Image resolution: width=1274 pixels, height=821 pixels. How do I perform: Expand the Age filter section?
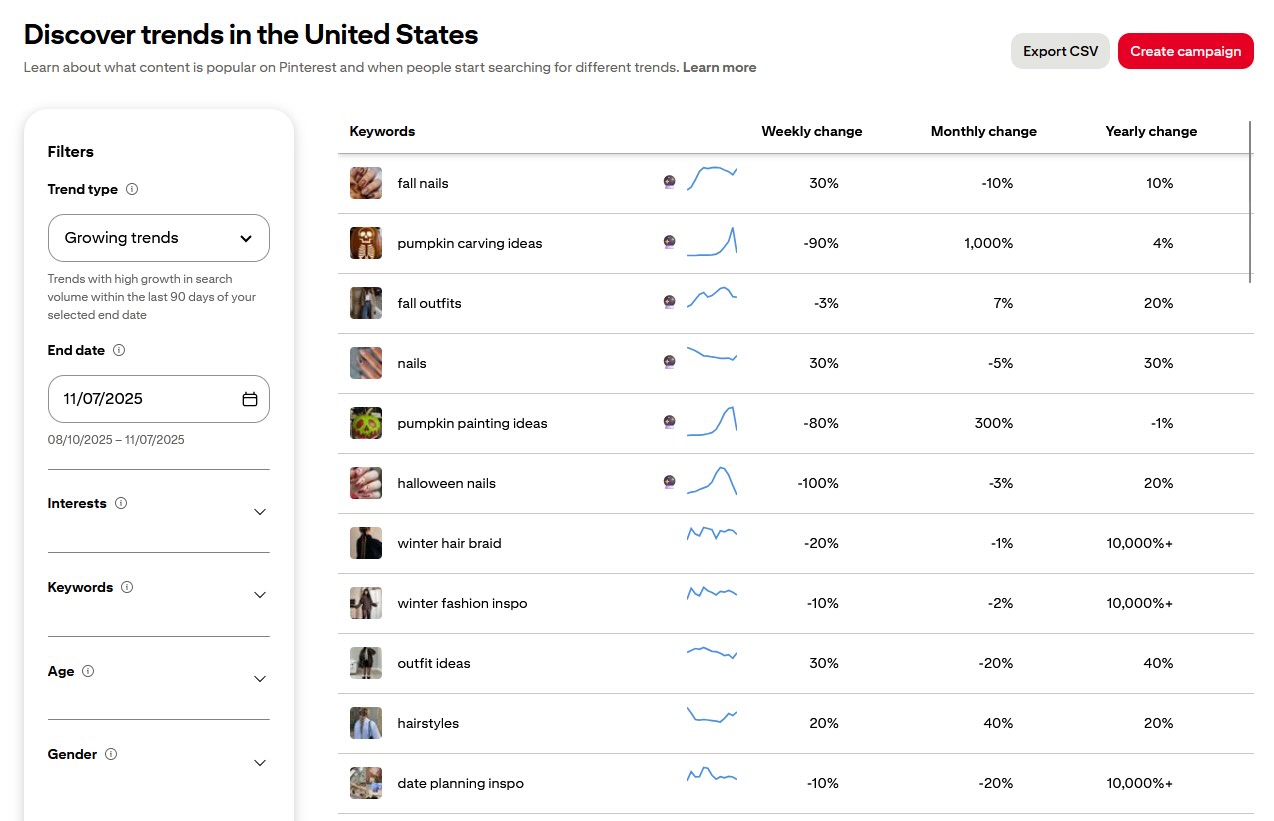pyautogui.click(x=260, y=679)
